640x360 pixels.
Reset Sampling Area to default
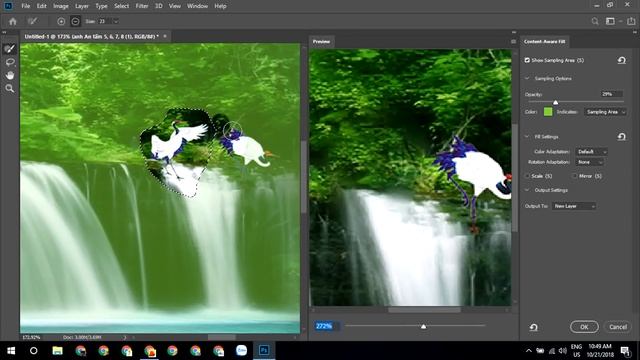(x=621, y=60)
